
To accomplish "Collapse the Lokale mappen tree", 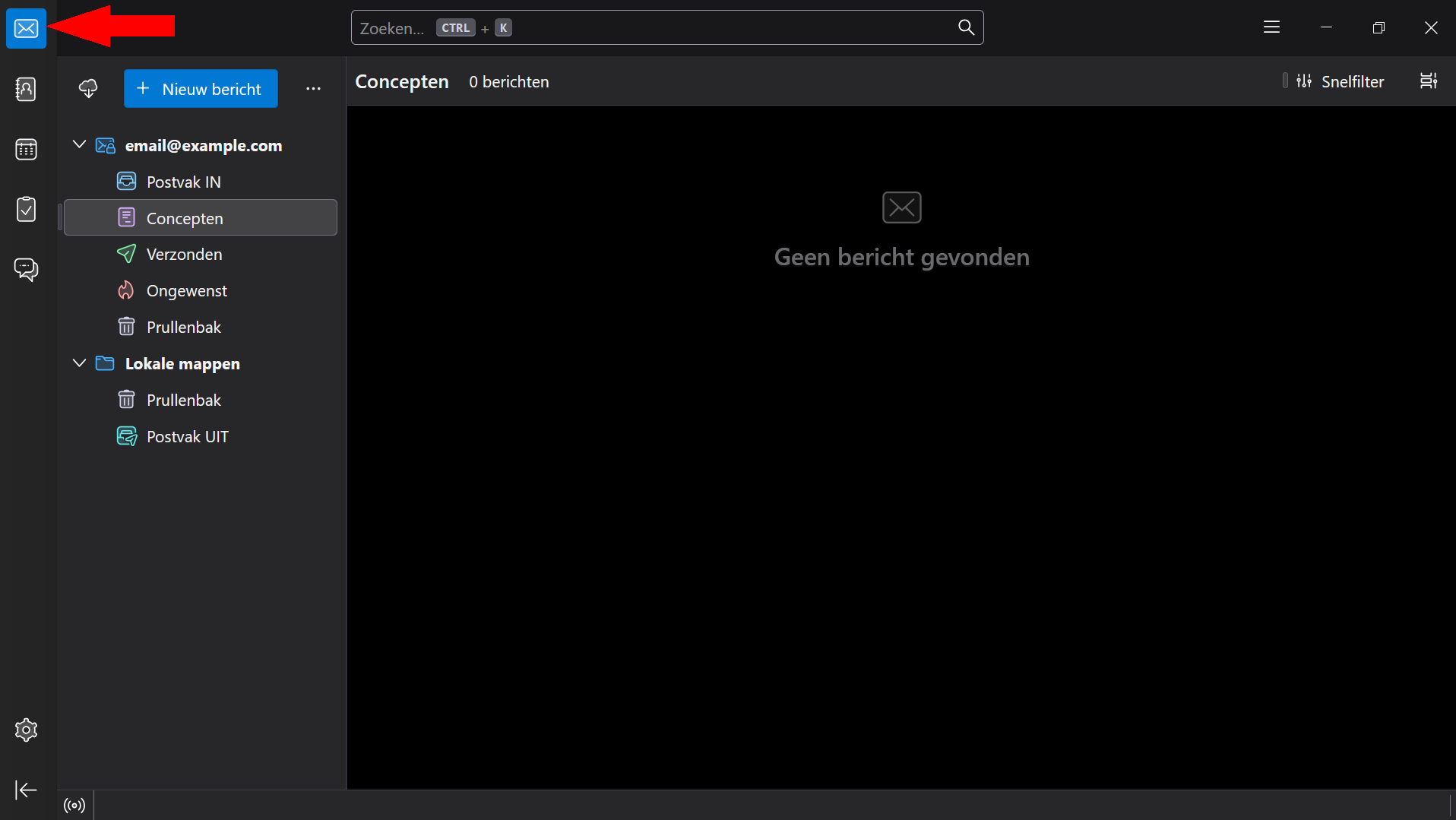I will tap(79, 363).
